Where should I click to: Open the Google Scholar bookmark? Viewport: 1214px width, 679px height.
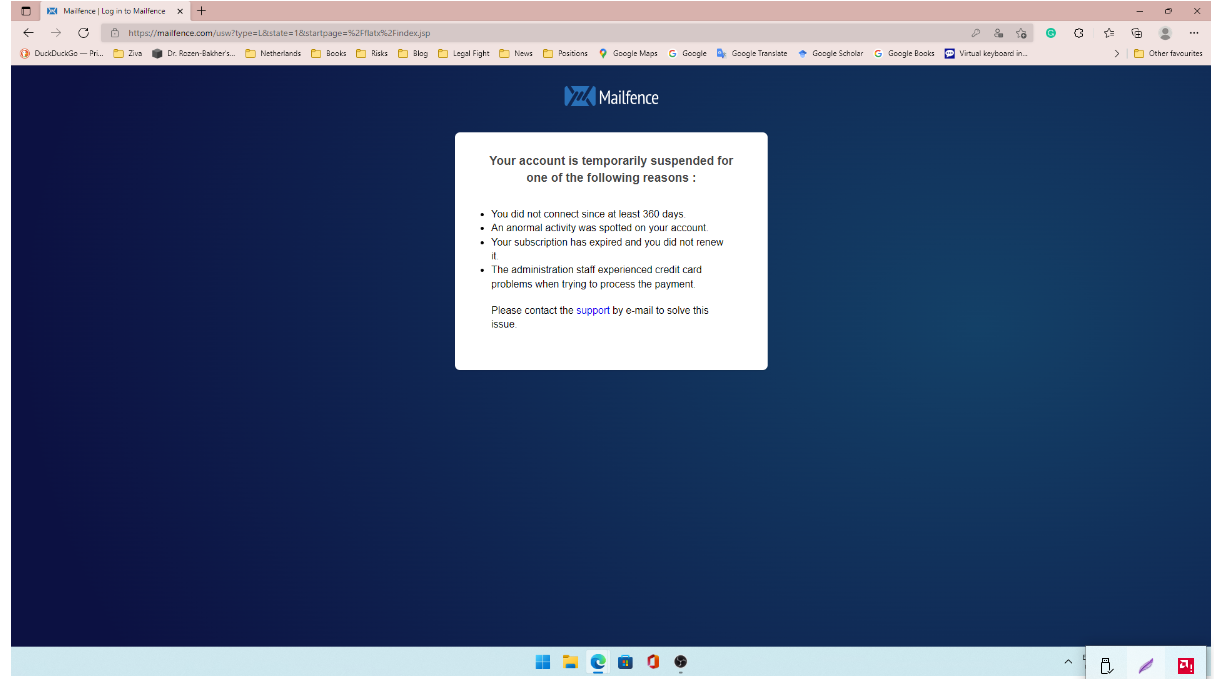(x=831, y=53)
